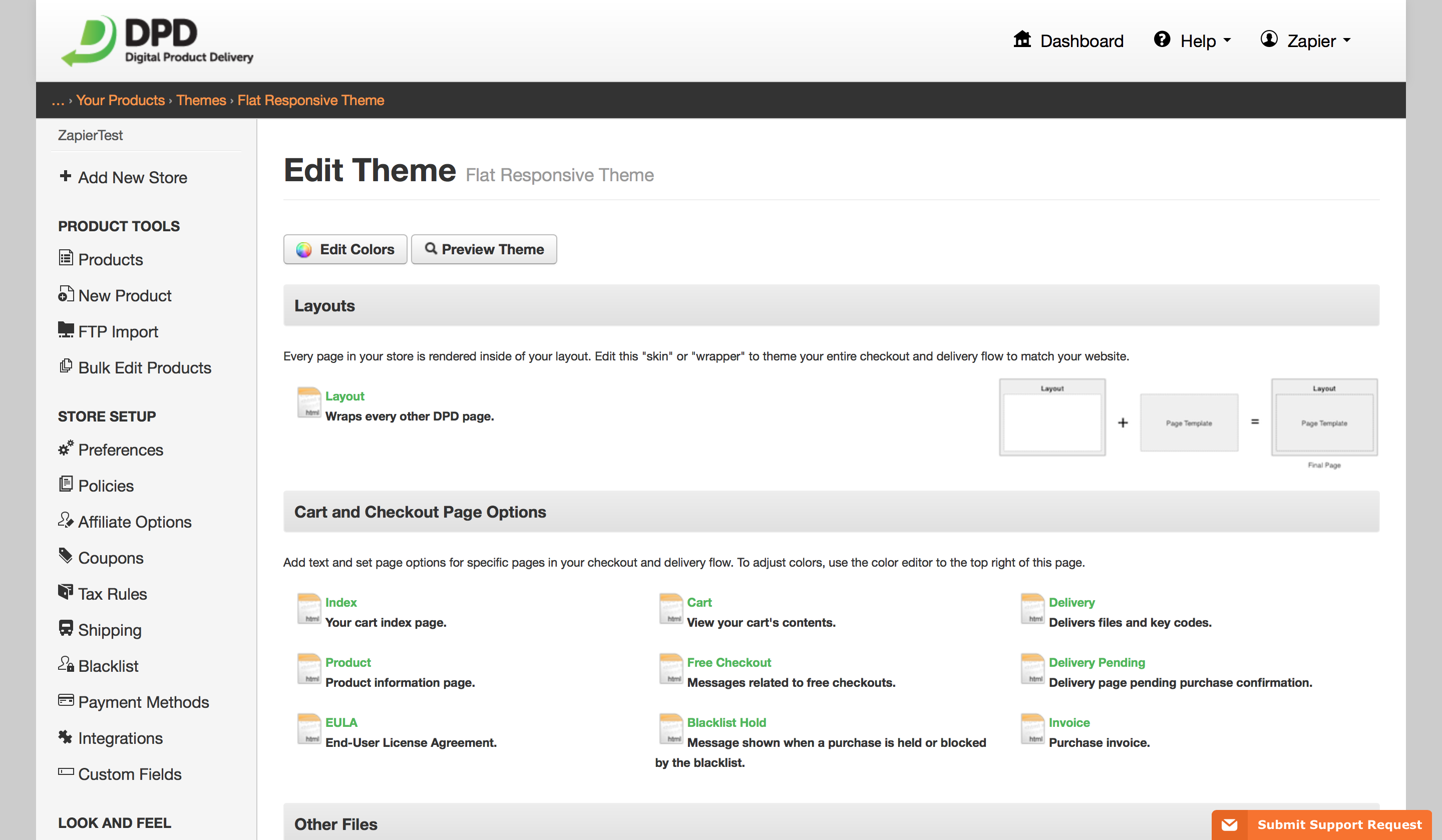Click the Payment Methods credit card icon
1442x840 pixels.
coord(66,700)
